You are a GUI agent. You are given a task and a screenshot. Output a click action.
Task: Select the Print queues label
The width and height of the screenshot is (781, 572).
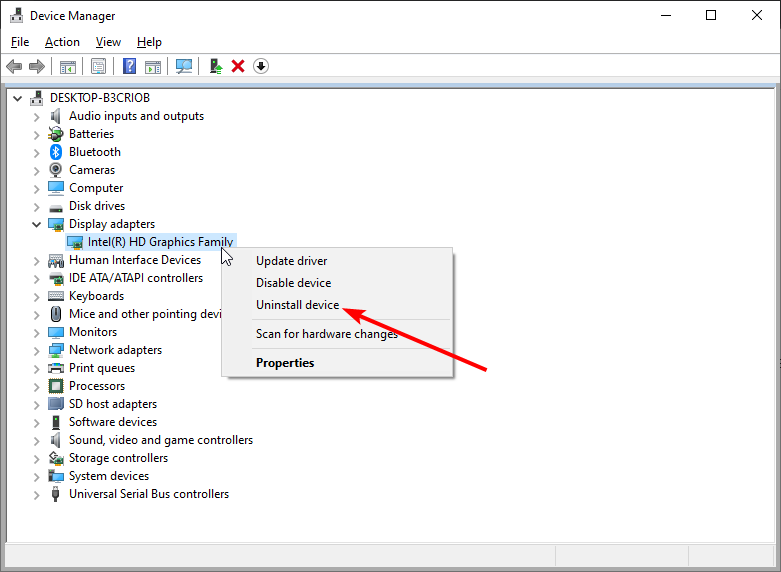click(x=102, y=368)
